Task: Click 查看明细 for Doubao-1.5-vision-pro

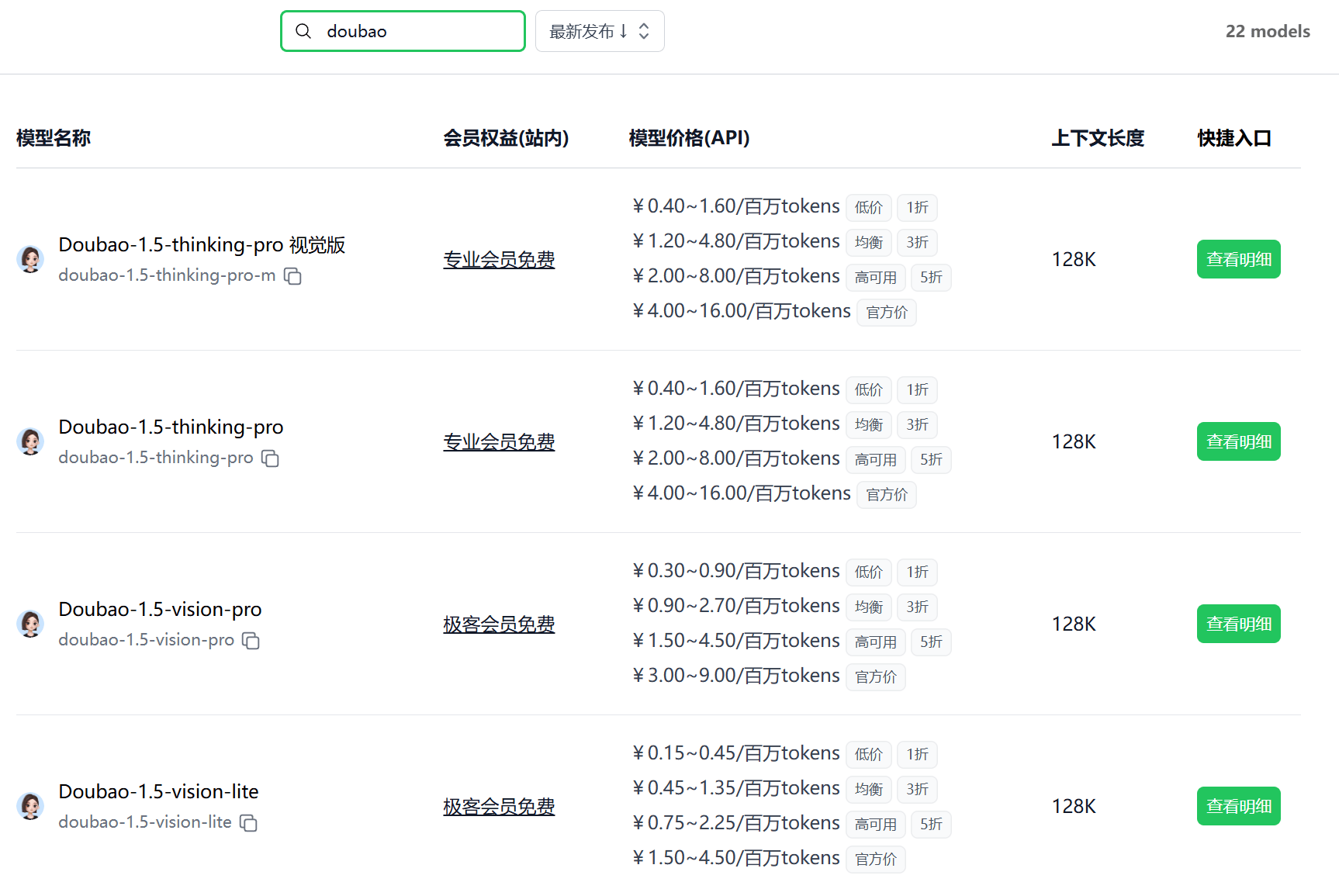Action: click(1238, 624)
